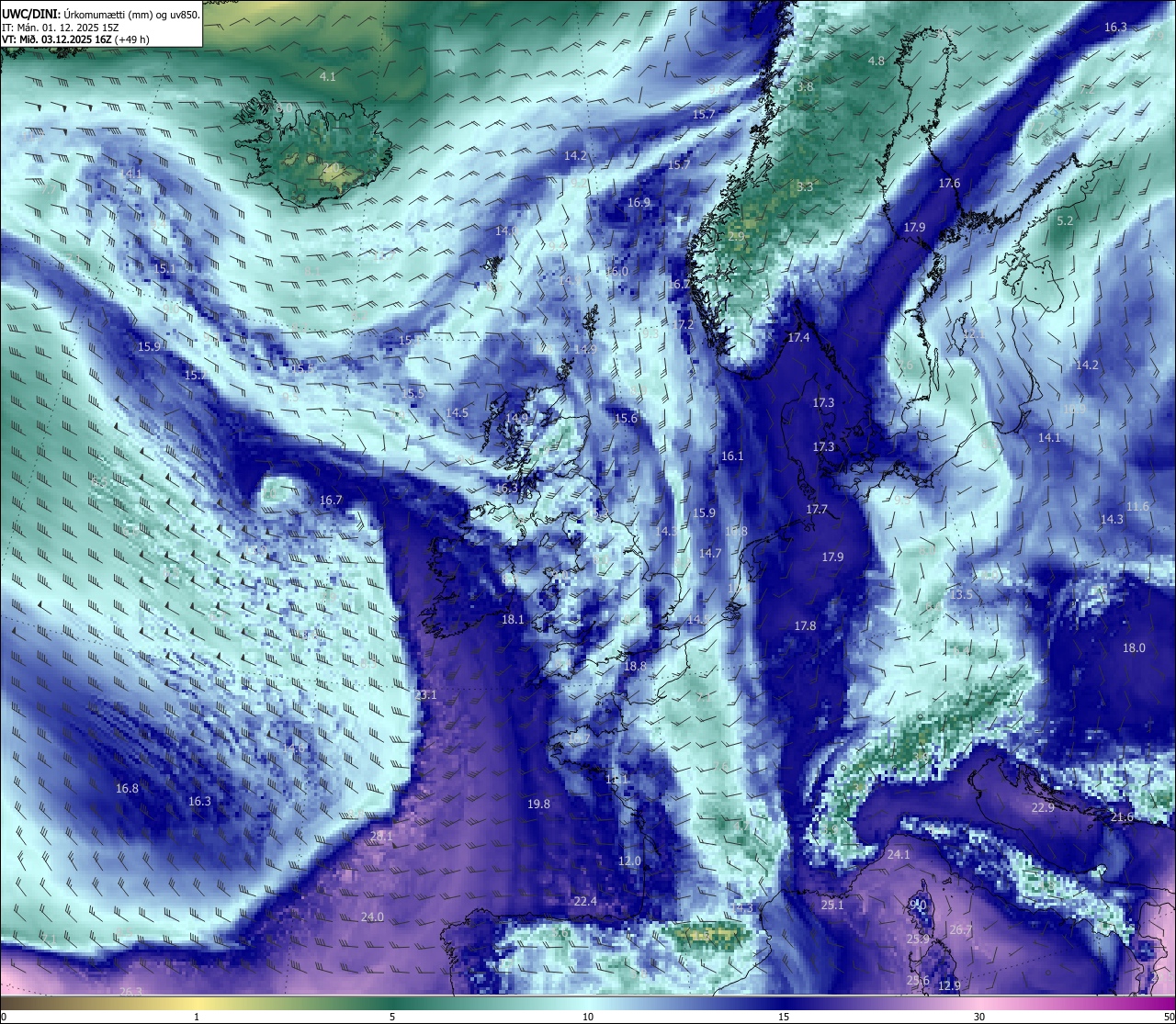Click the map value '26.7'
This screenshot has width=1176, height=1024.
(960, 930)
